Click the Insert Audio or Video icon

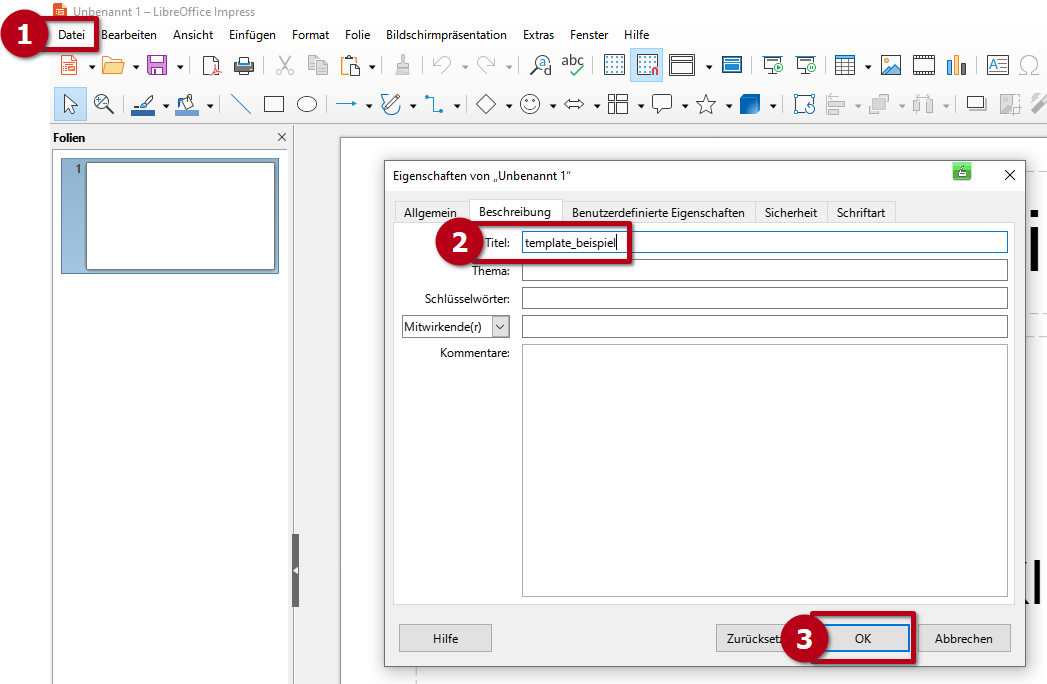(923, 65)
